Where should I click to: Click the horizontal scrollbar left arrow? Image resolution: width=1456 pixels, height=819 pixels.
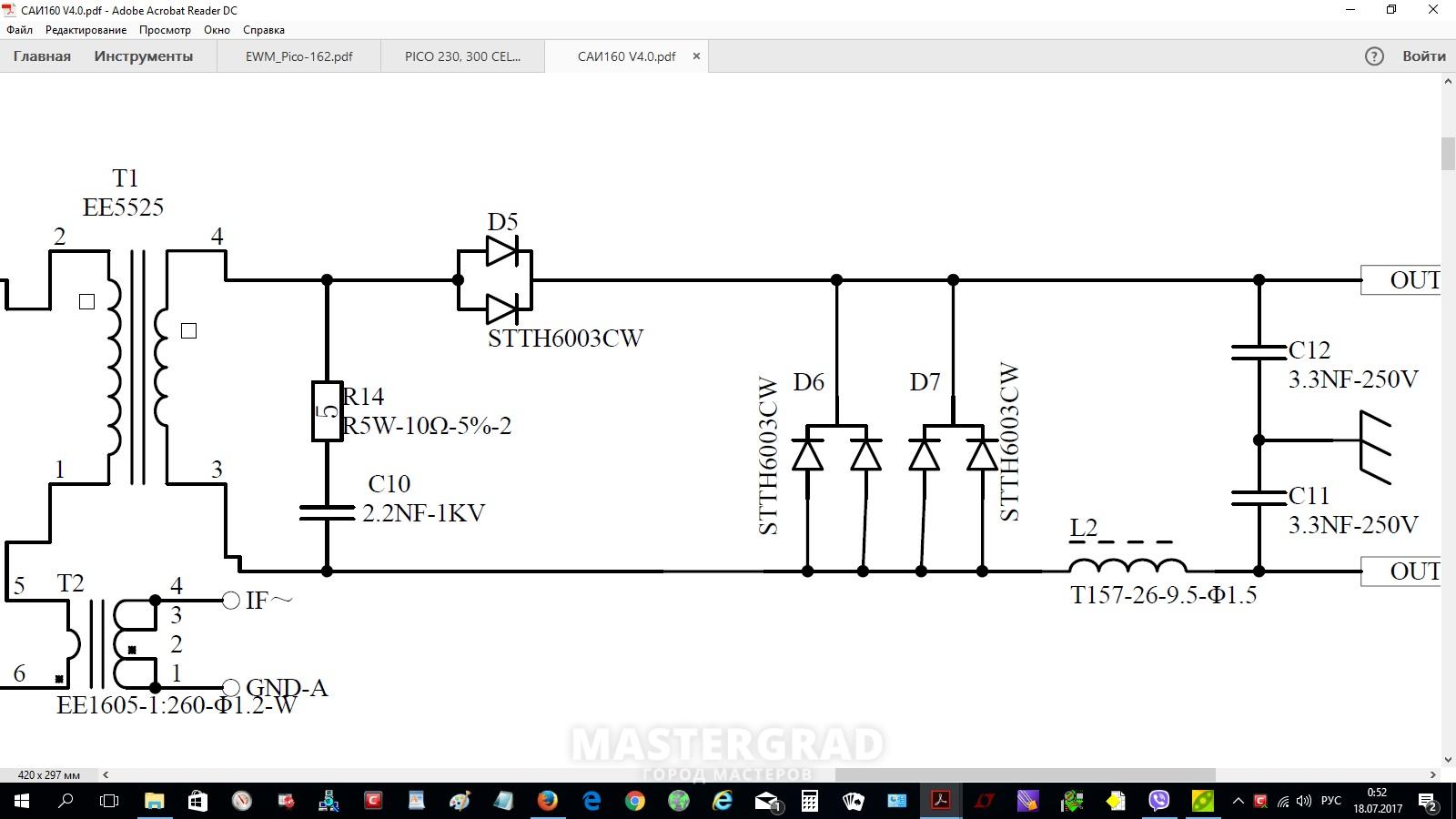[x=106, y=775]
